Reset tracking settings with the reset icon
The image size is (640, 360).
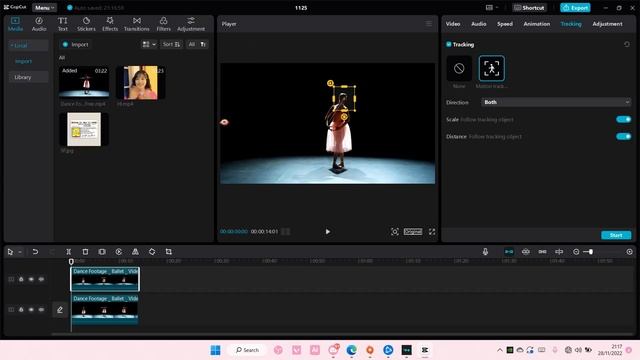pos(627,44)
